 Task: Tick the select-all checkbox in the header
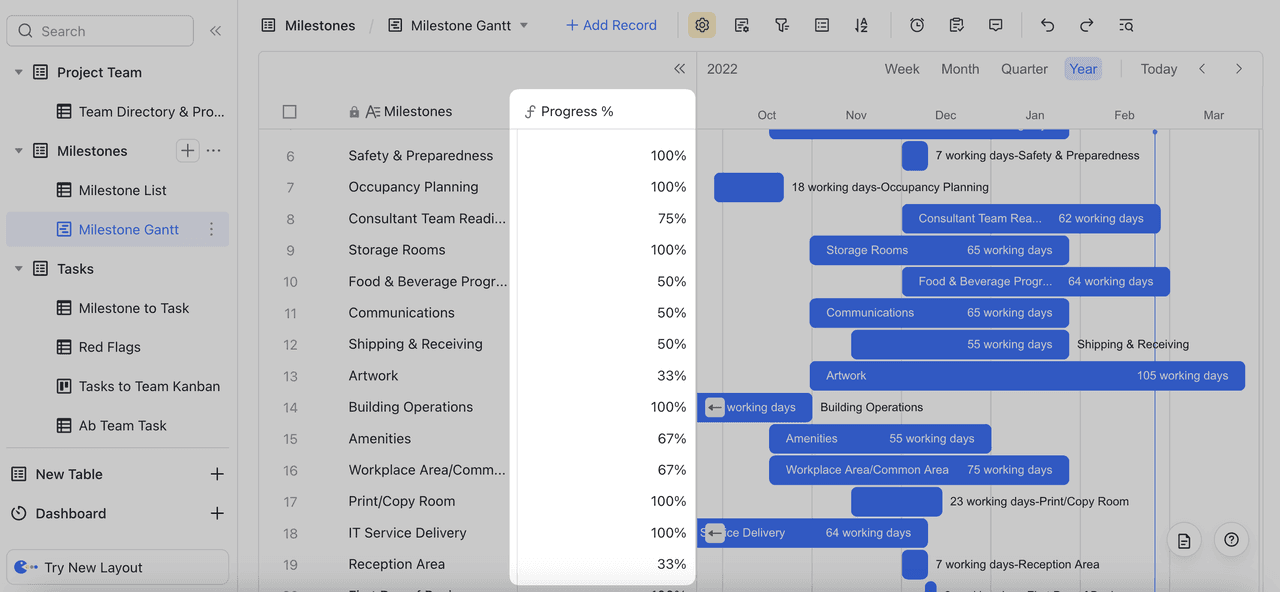click(x=290, y=112)
